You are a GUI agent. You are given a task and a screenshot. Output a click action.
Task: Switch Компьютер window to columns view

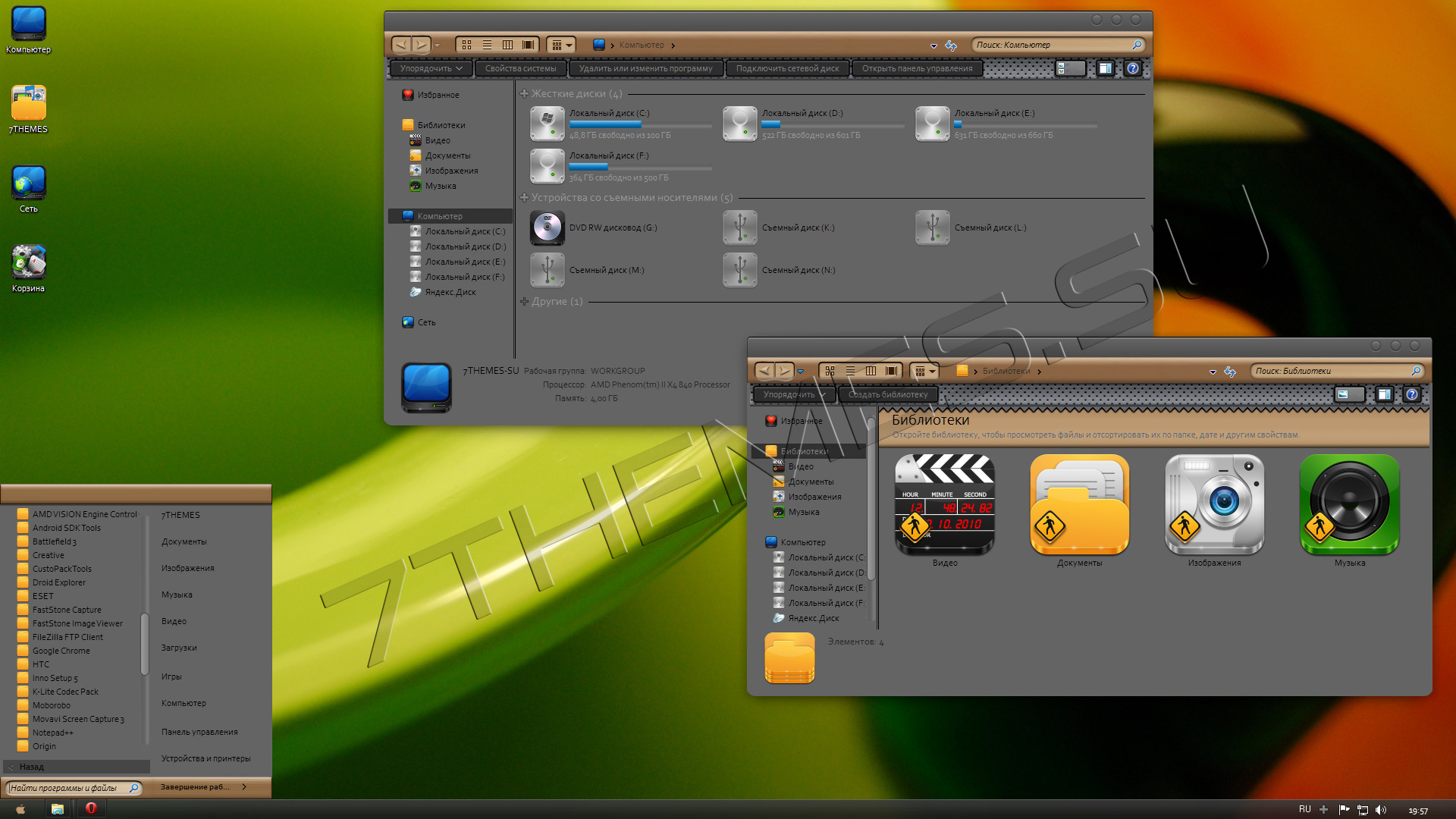pos(508,45)
